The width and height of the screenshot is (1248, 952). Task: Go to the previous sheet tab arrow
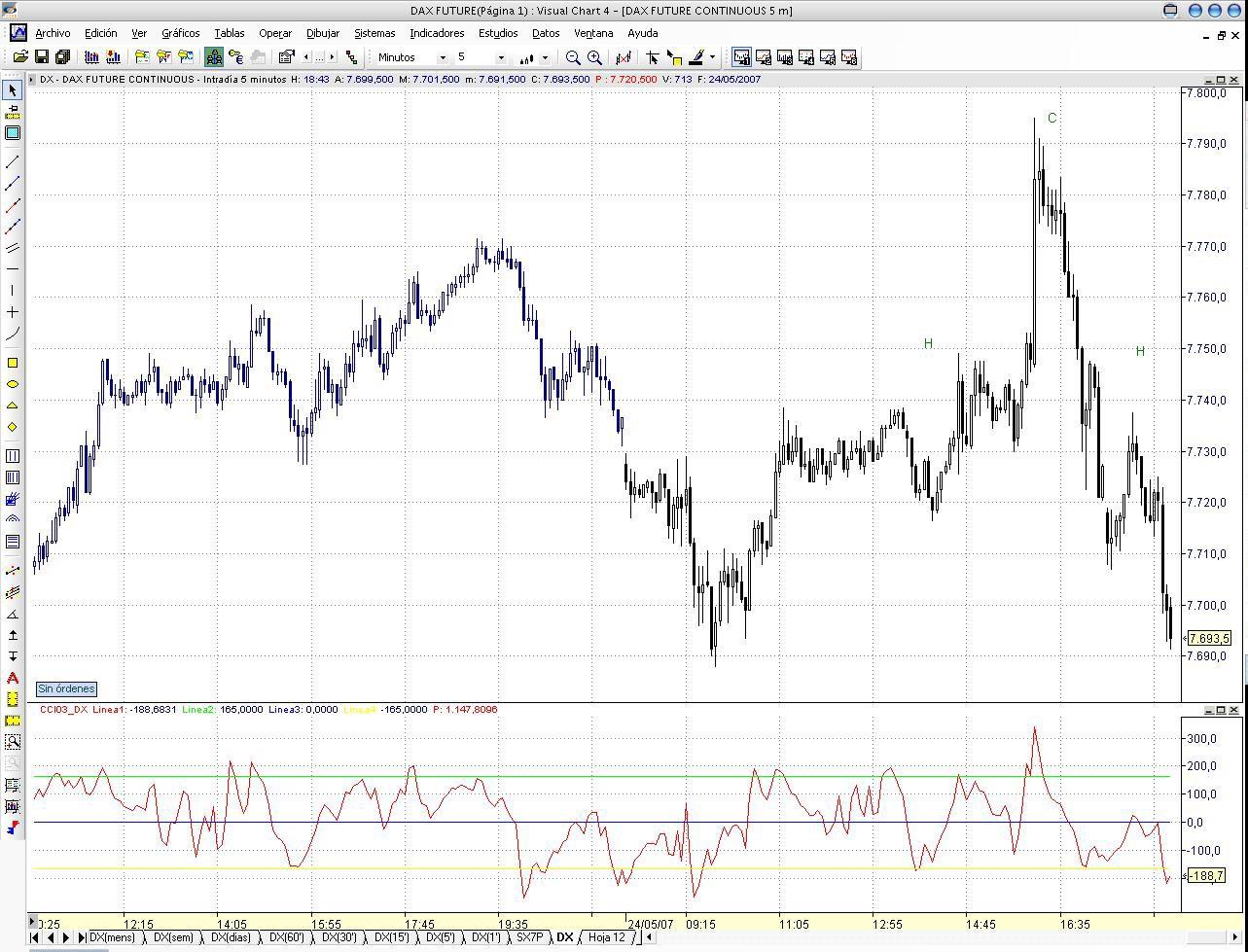coord(51,937)
